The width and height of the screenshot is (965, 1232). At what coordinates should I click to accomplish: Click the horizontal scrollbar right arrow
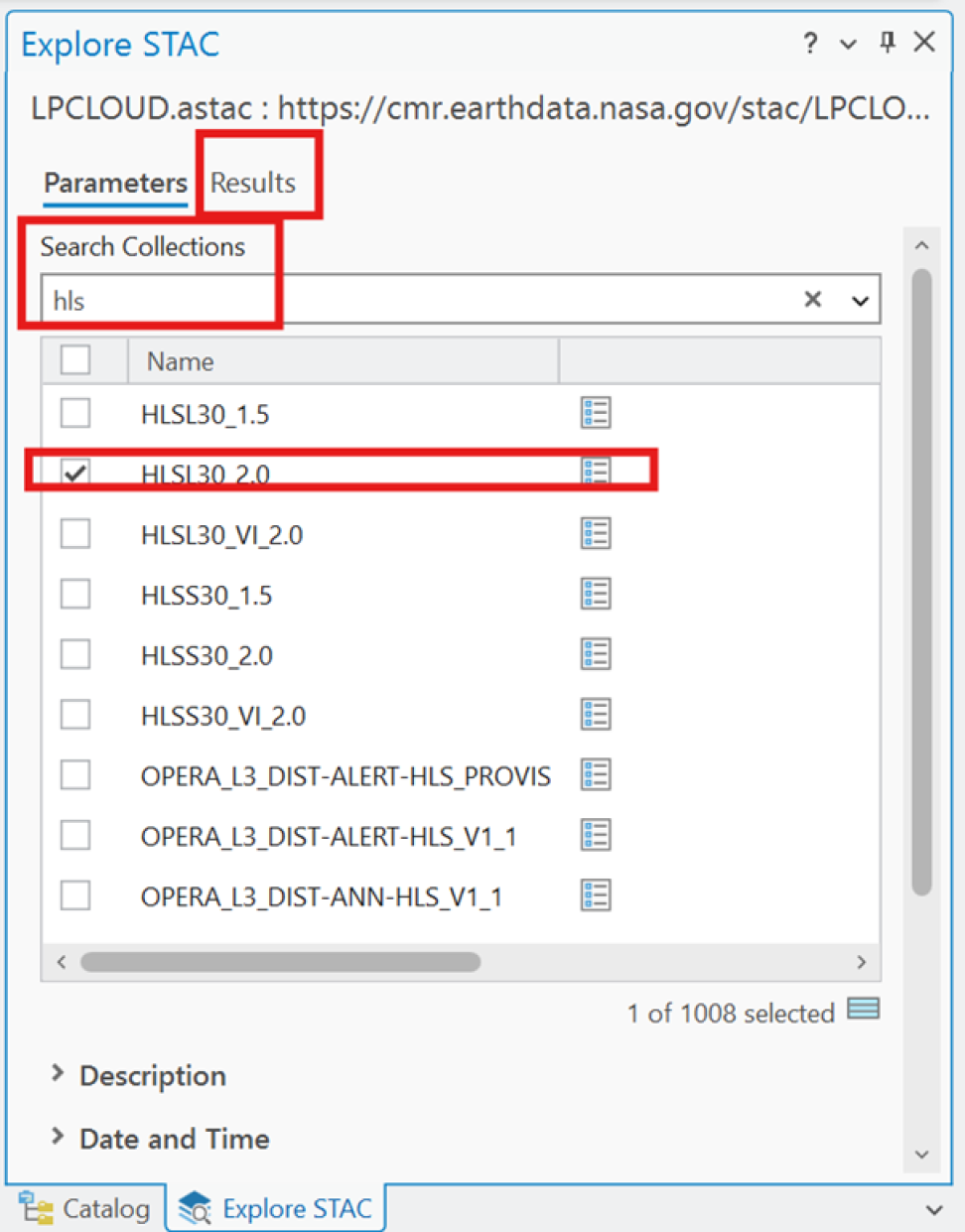click(x=861, y=961)
